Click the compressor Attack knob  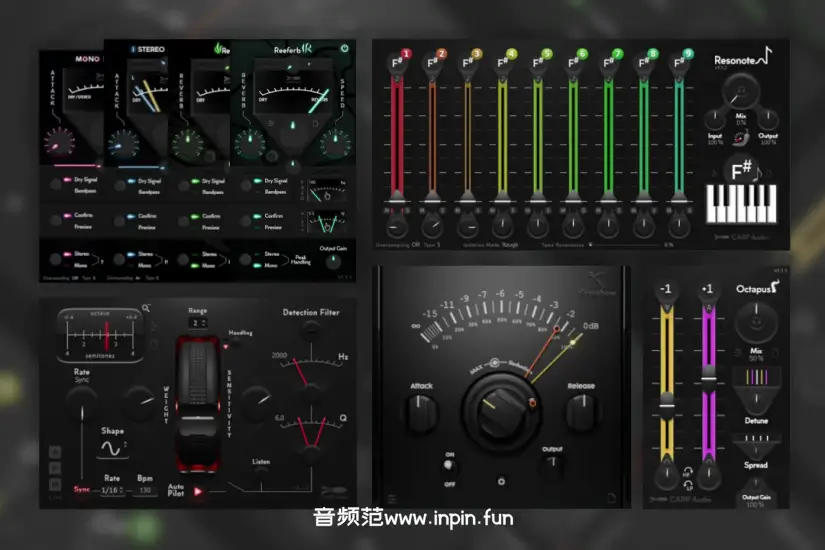tap(422, 411)
